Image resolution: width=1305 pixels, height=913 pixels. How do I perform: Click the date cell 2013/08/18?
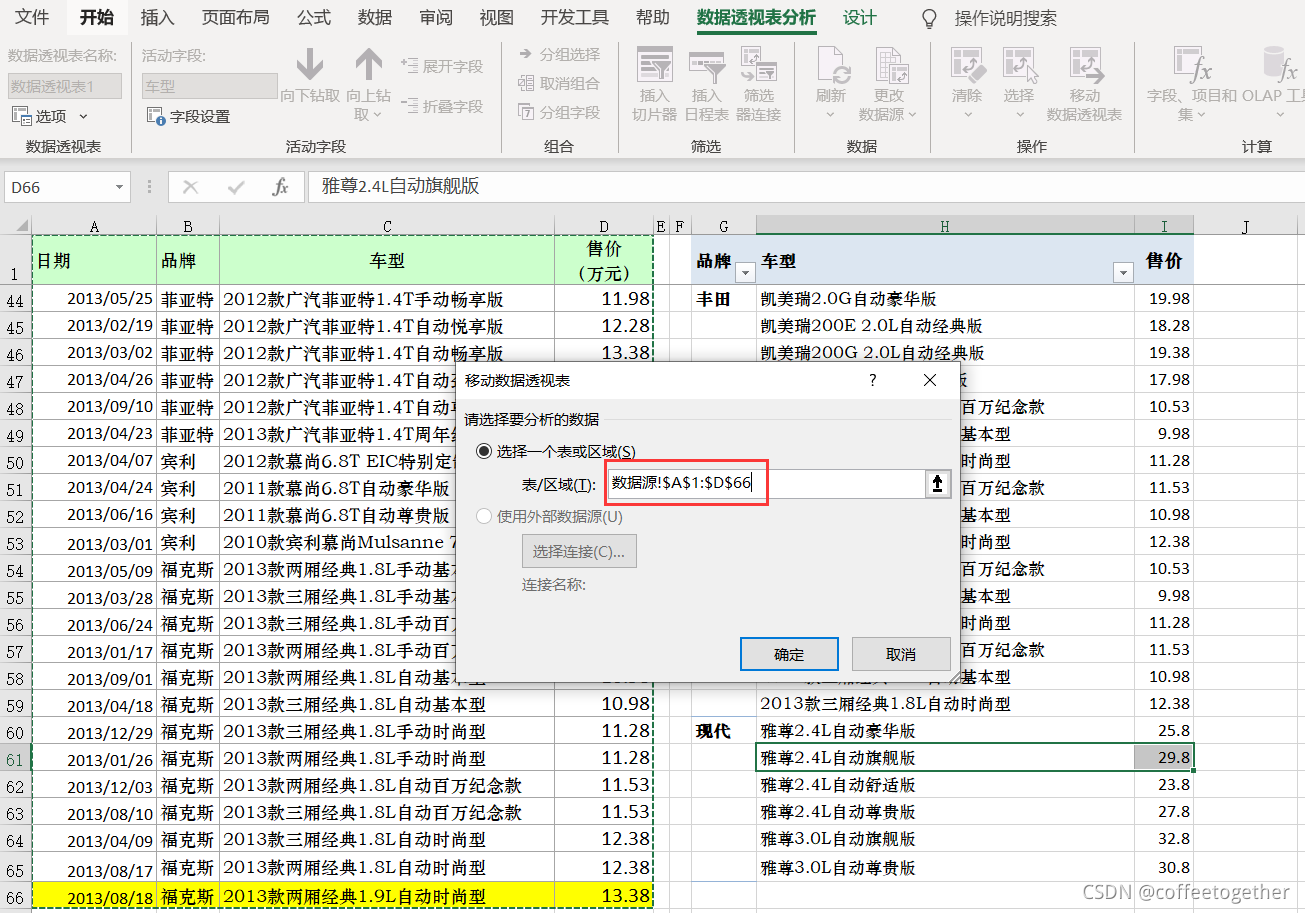pyautogui.click(x=94, y=898)
